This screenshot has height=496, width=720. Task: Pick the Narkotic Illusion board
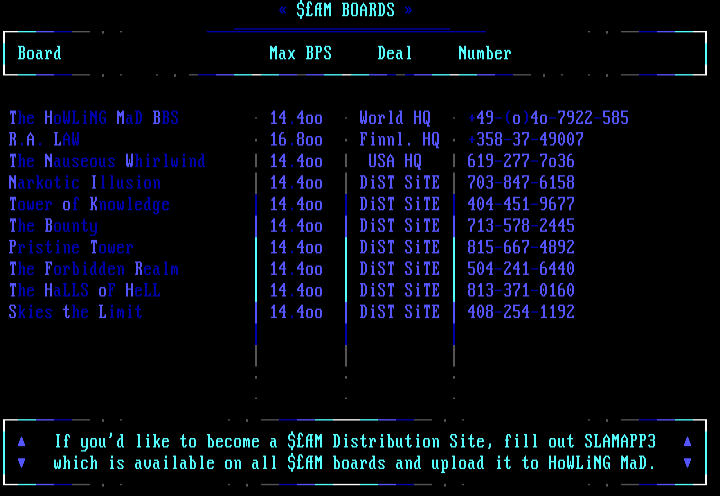(85, 183)
